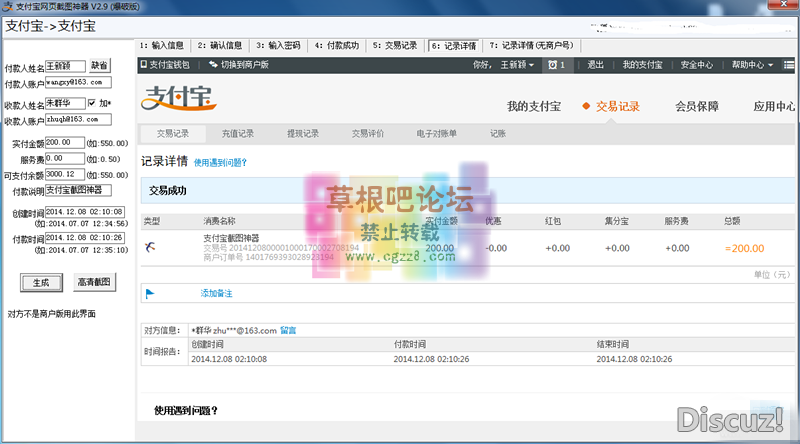
Task: Select the 电子对账单 sub-tab
Action: point(437,134)
